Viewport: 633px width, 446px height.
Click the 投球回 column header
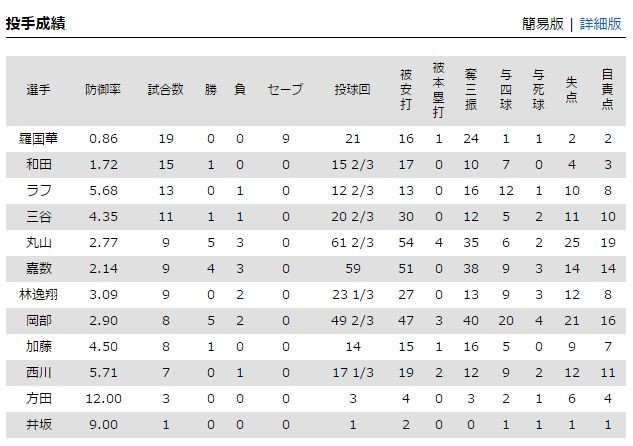pos(352,89)
